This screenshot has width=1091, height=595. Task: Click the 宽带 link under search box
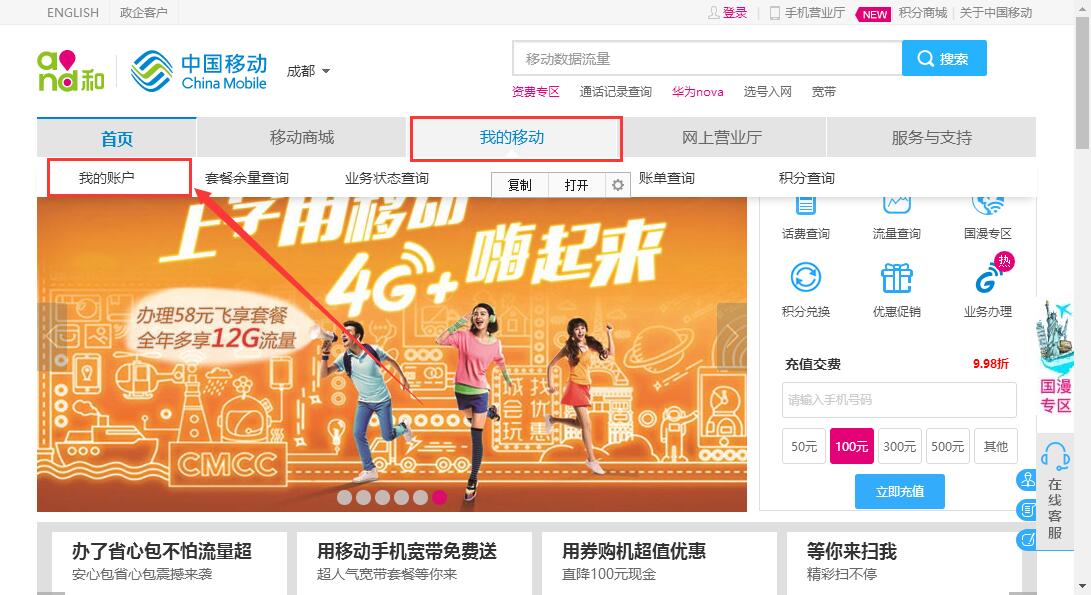824,92
